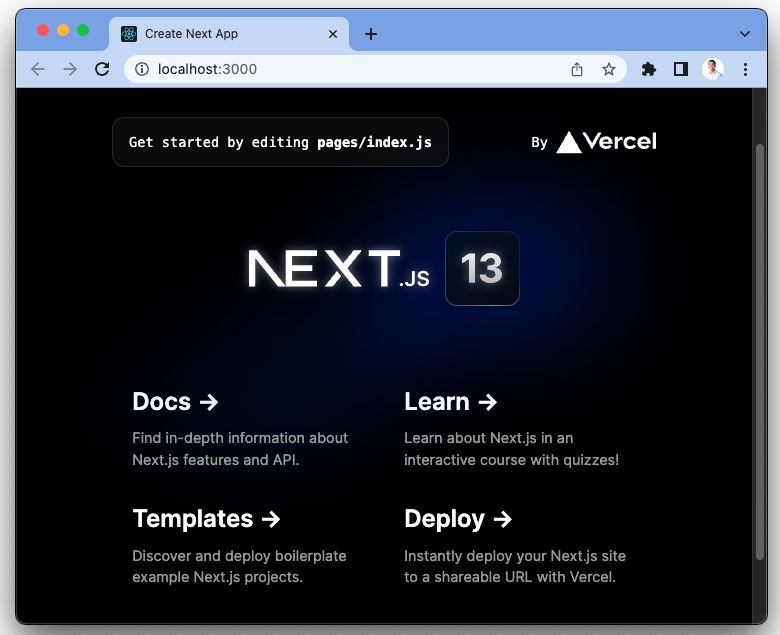Reload the localhost page
Viewport: 780px width, 635px height.
pos(102,69)
